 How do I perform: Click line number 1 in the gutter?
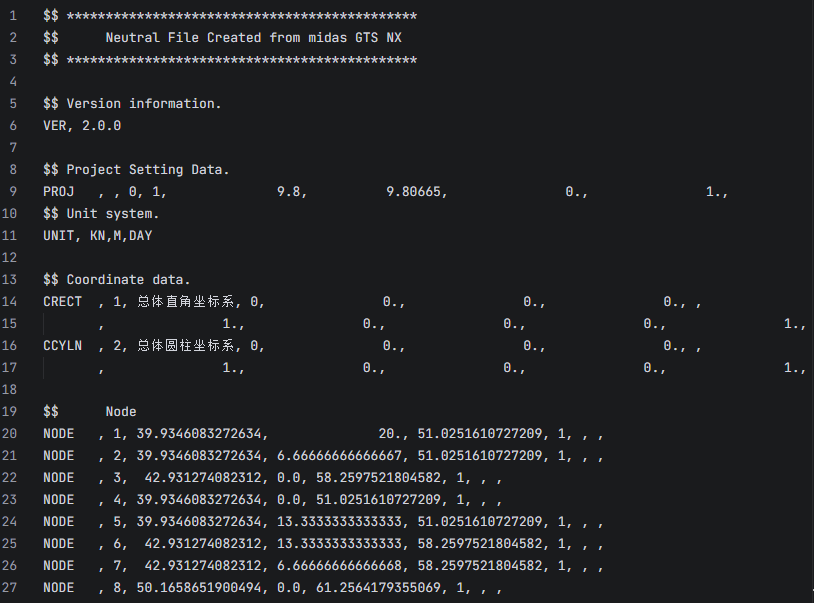(x=13, y=16)
